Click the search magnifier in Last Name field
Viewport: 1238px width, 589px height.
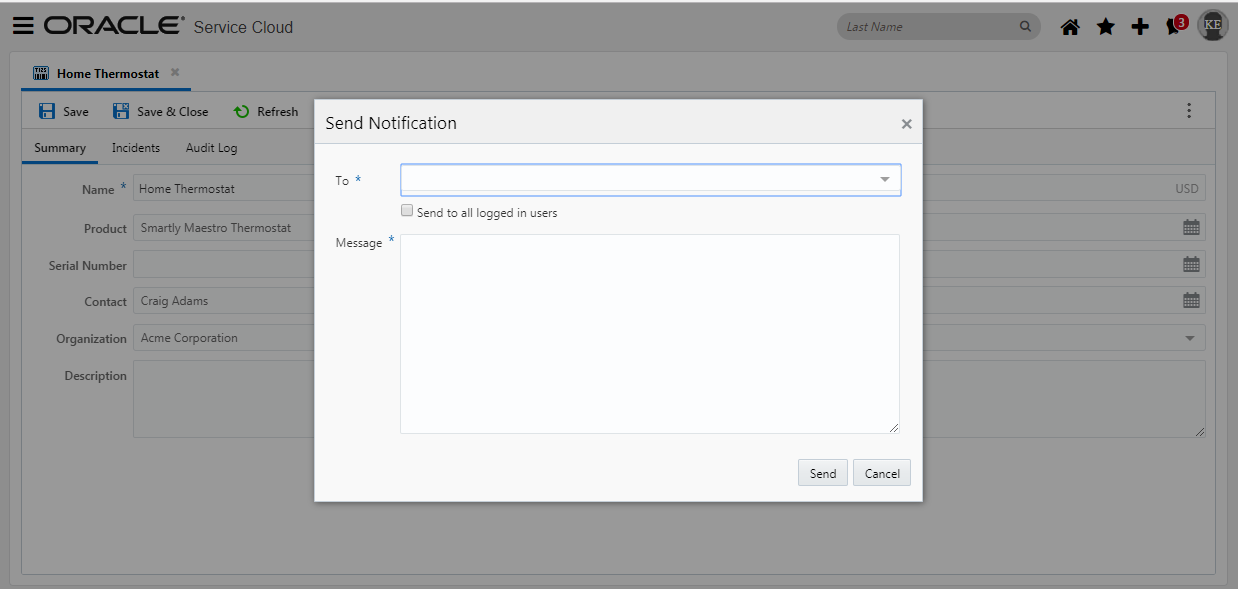(1024, 26)
